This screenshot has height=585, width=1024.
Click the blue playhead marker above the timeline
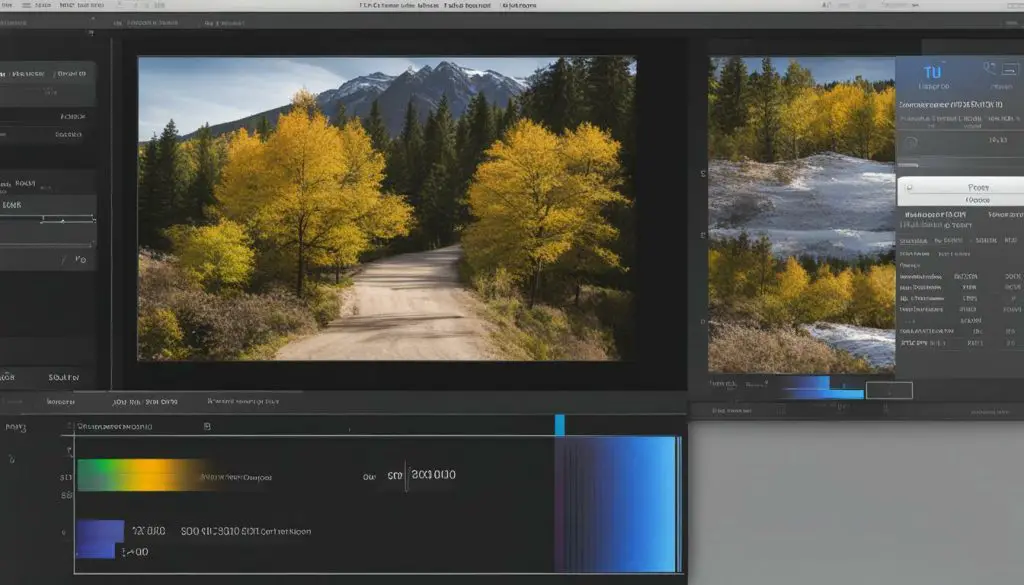[560, 424]
